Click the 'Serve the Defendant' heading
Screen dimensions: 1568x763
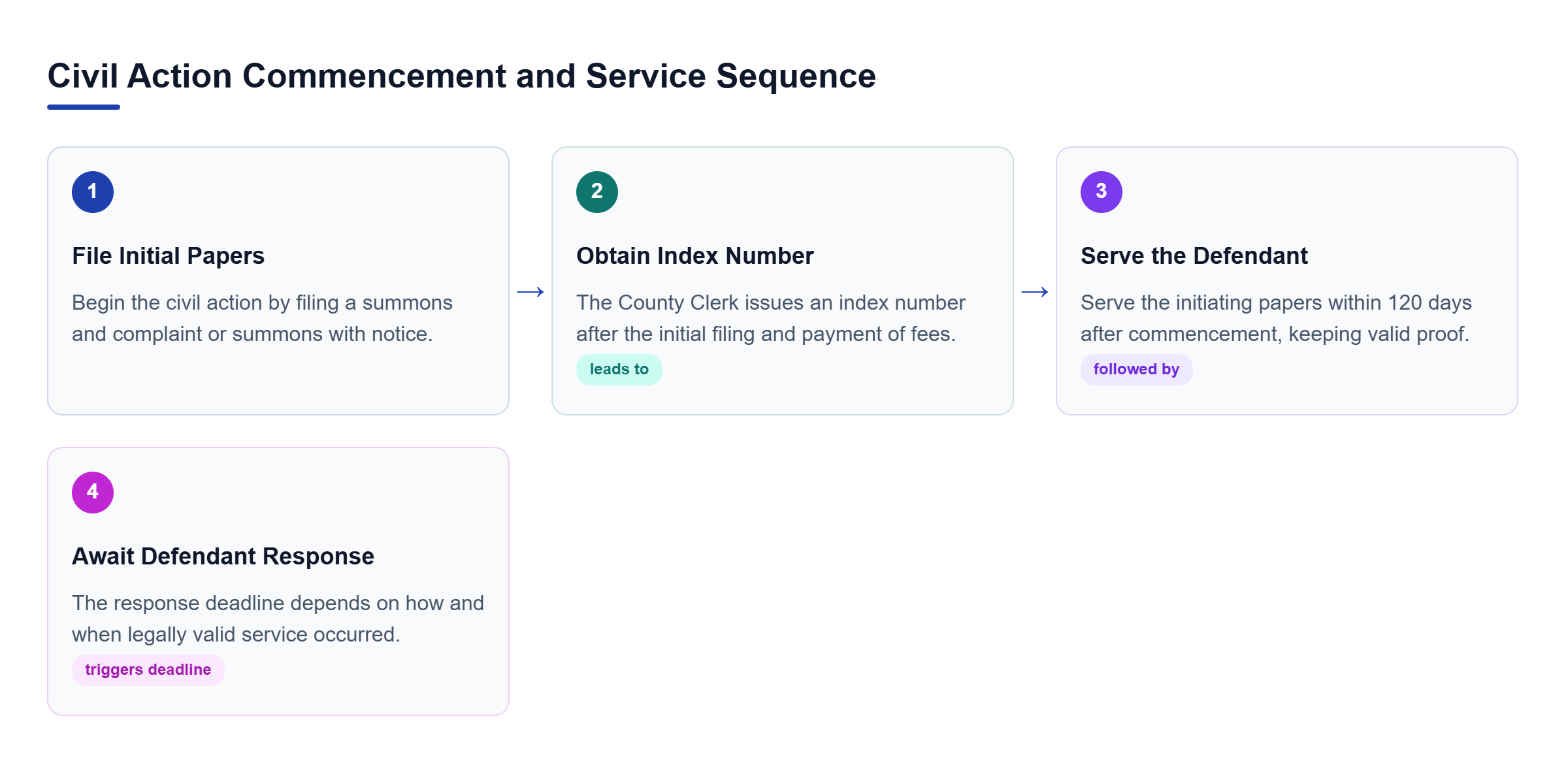[1194, 256]
